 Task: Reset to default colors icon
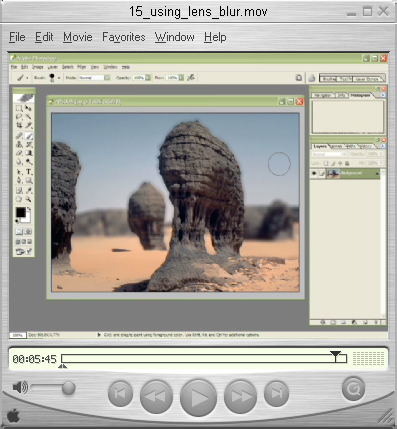[x=17, y=221]
